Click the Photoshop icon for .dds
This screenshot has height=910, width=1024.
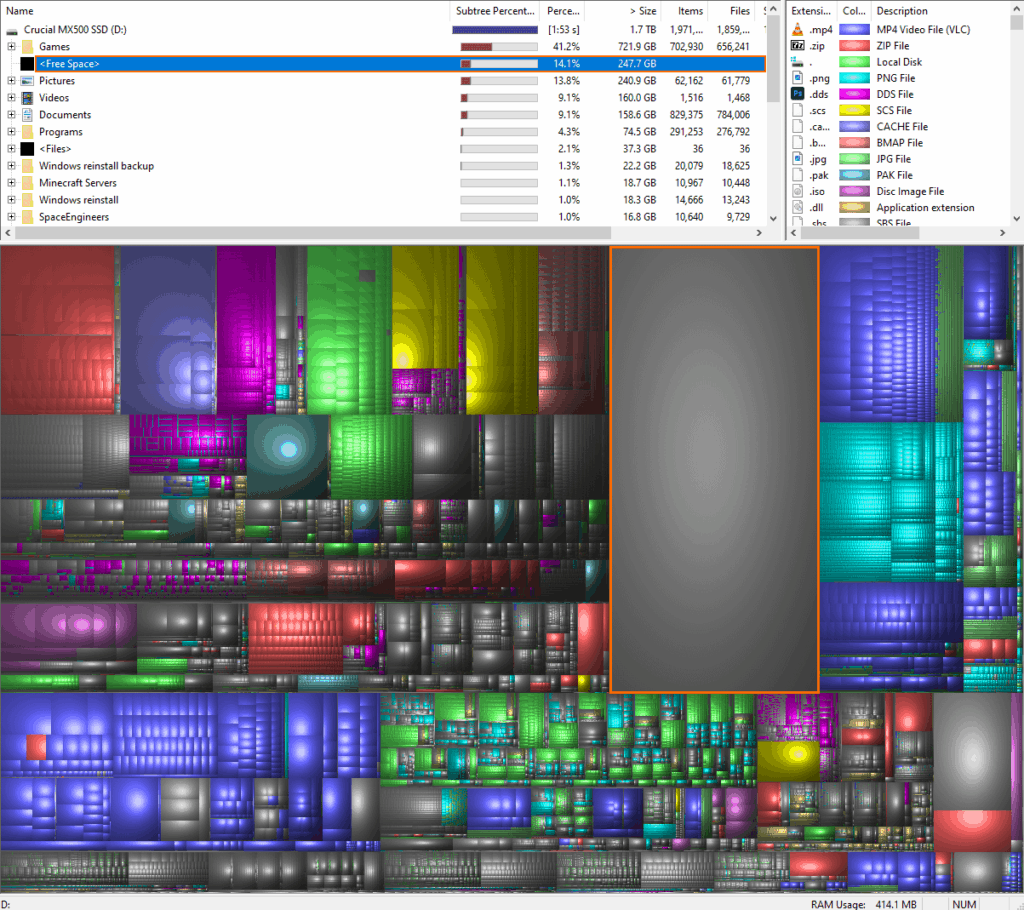point(797,94)
